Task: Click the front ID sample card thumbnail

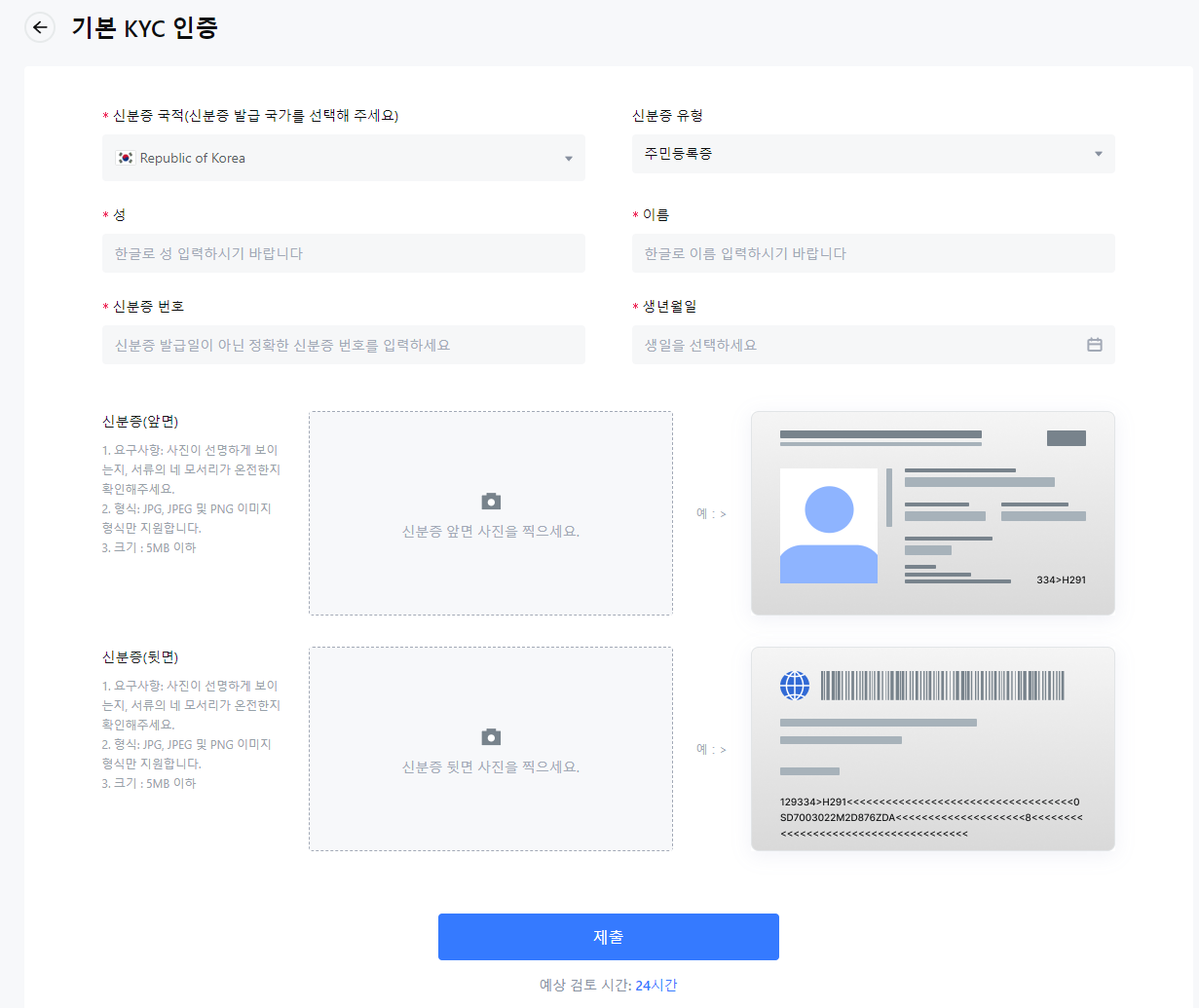Action: [931, 512]
